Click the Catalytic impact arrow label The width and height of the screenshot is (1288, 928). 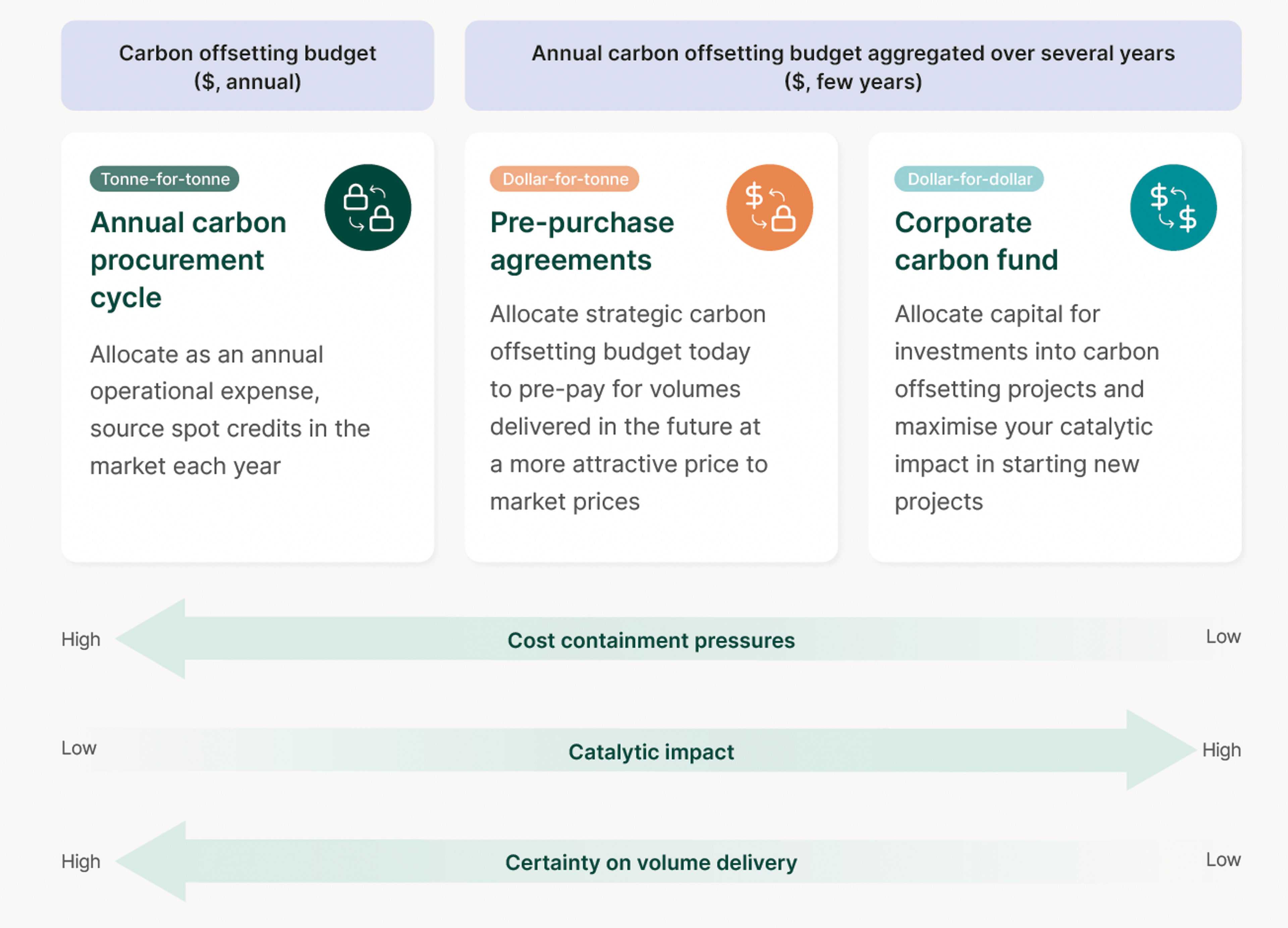pos(651,751)
